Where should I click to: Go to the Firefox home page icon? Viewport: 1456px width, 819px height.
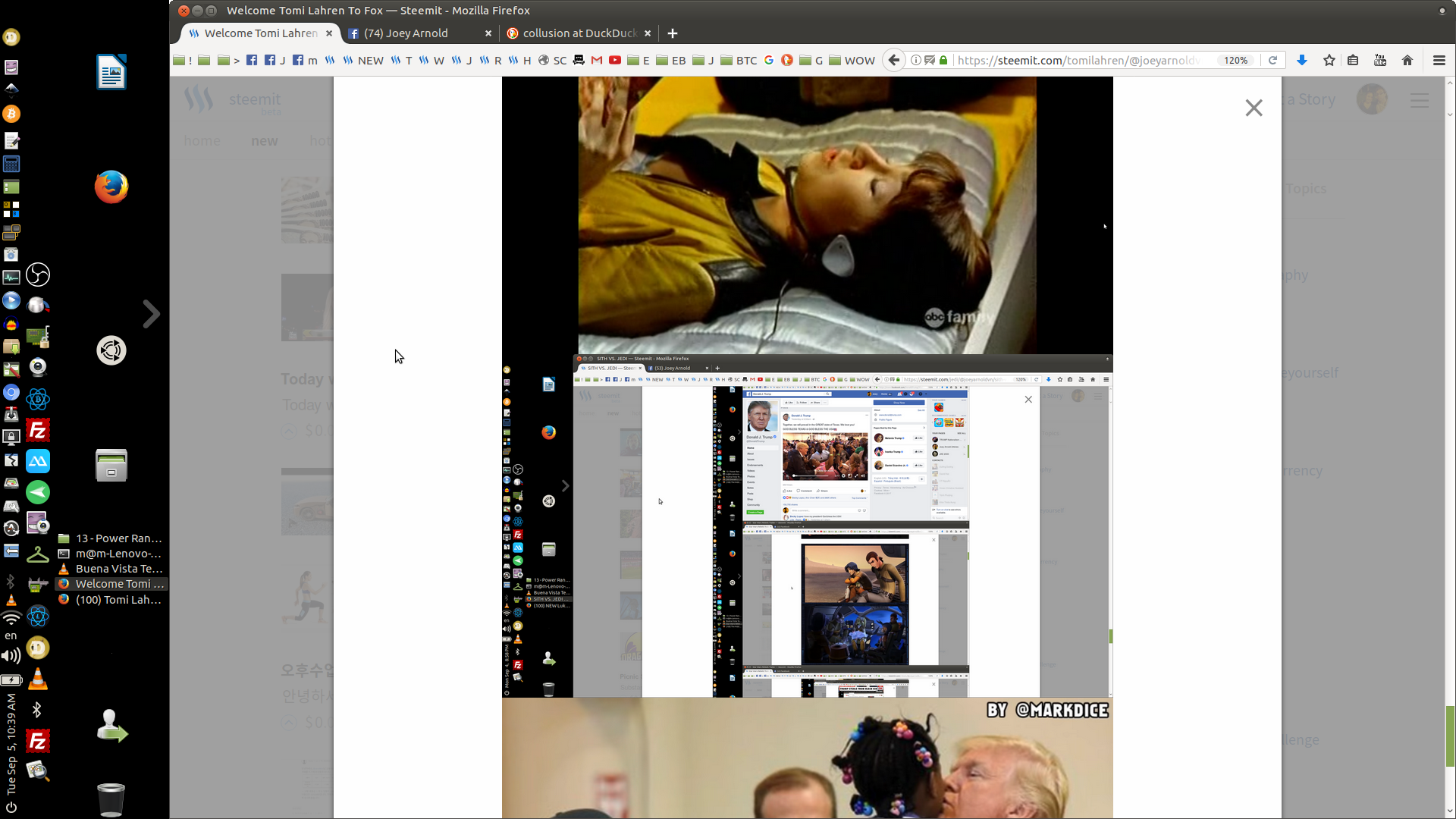click(x=1407, y=61)
